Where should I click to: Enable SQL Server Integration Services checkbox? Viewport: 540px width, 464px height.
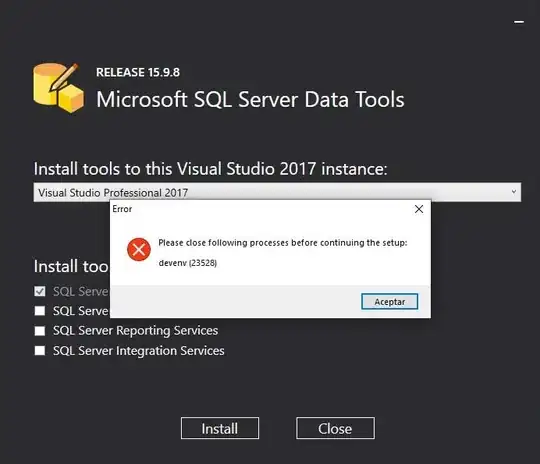[x=40, y=351]
